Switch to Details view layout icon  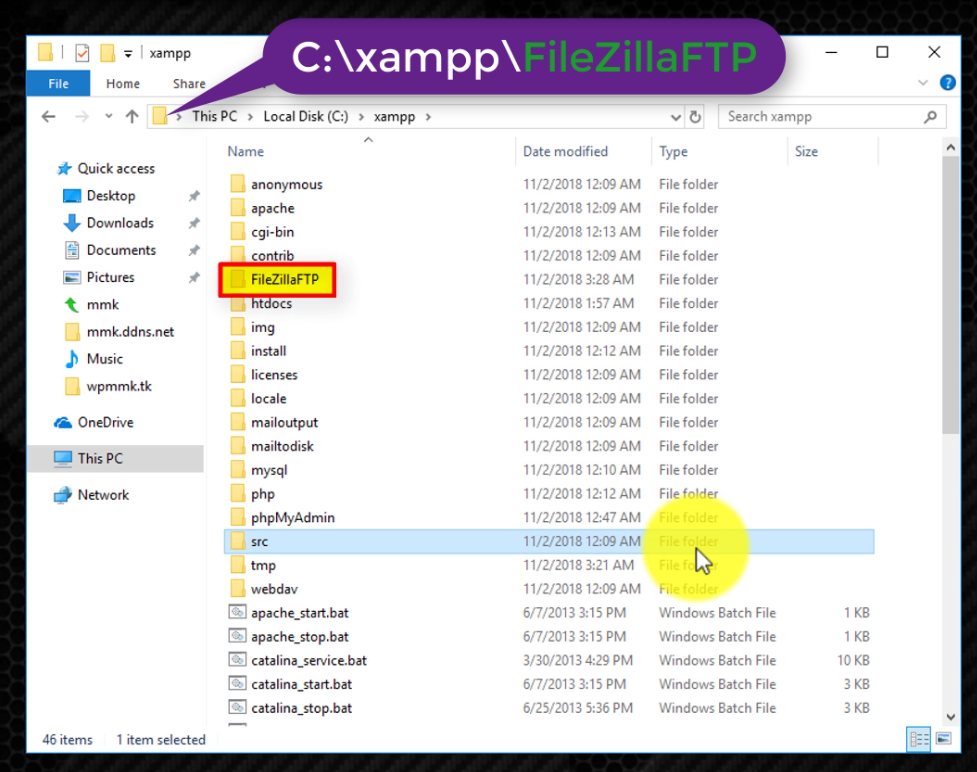tap(919, 740)
